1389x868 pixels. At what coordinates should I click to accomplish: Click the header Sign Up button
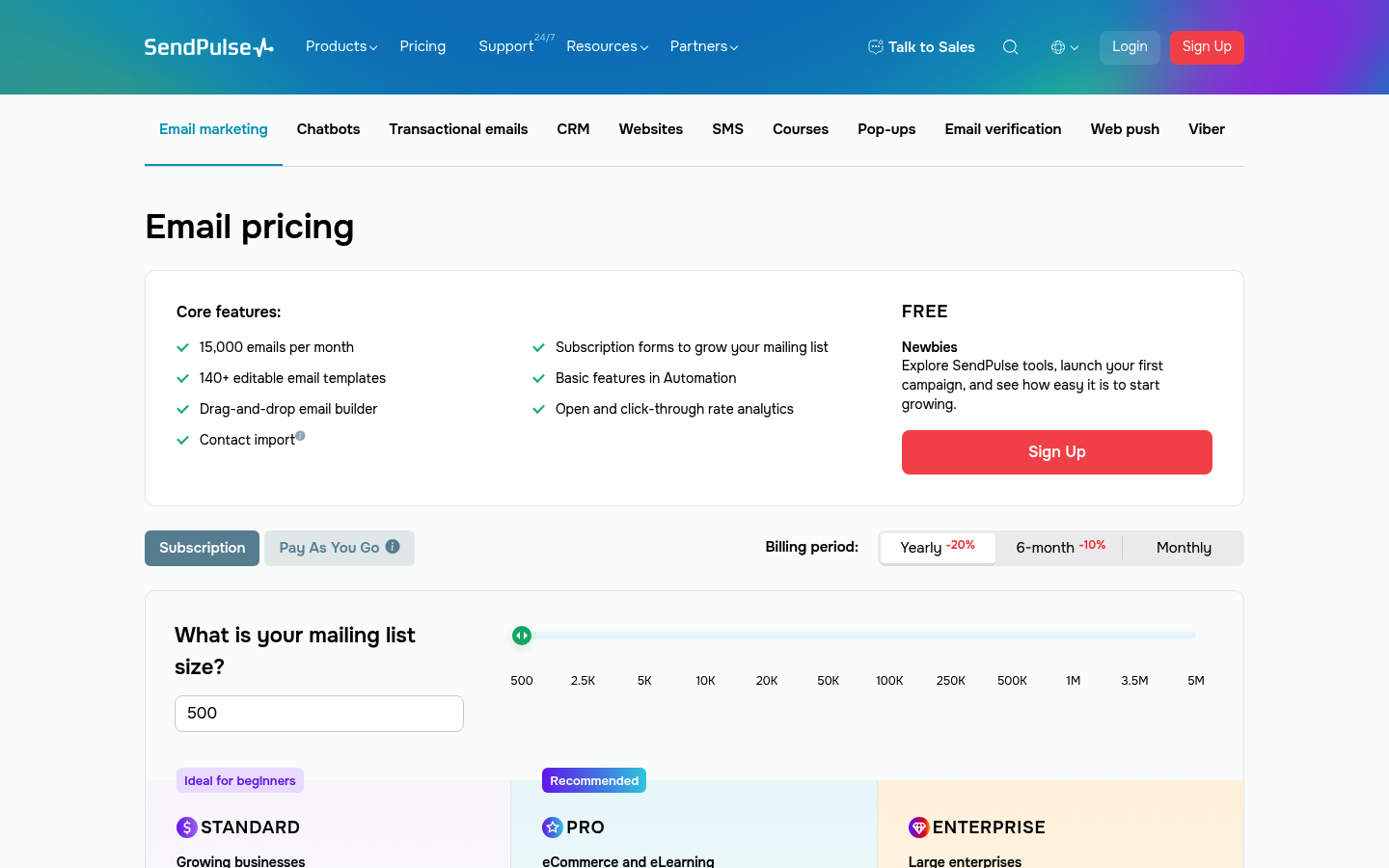pos(1207,47)
